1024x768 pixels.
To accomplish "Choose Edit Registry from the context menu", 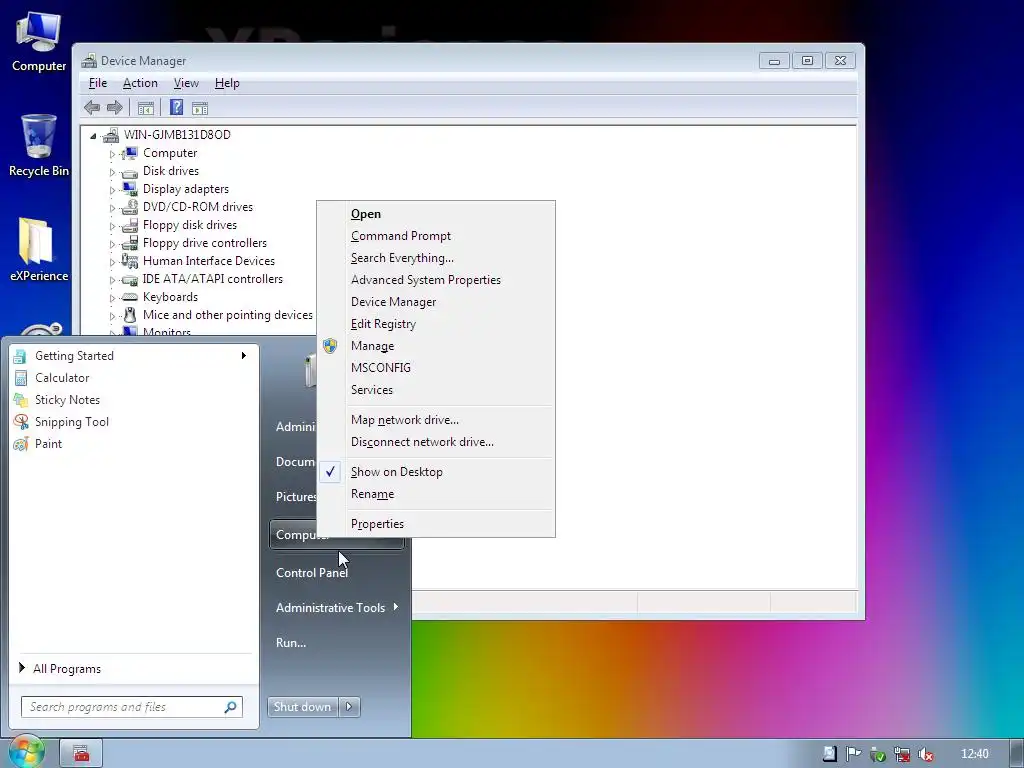I will (x=383, y=325).
